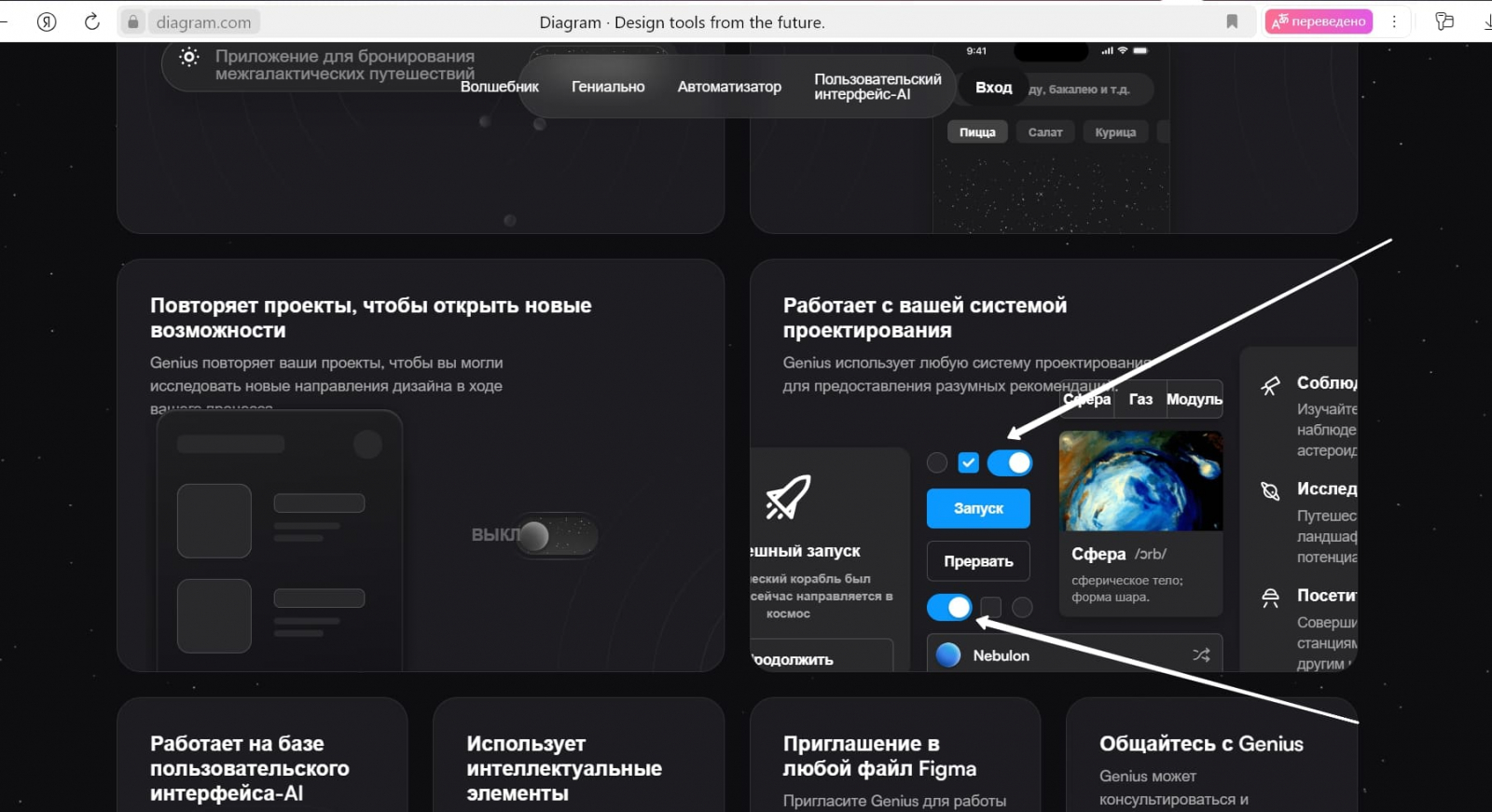Open the extensions icon in the browser bar
The image size is (1492, 812).
pos(1444,21)
